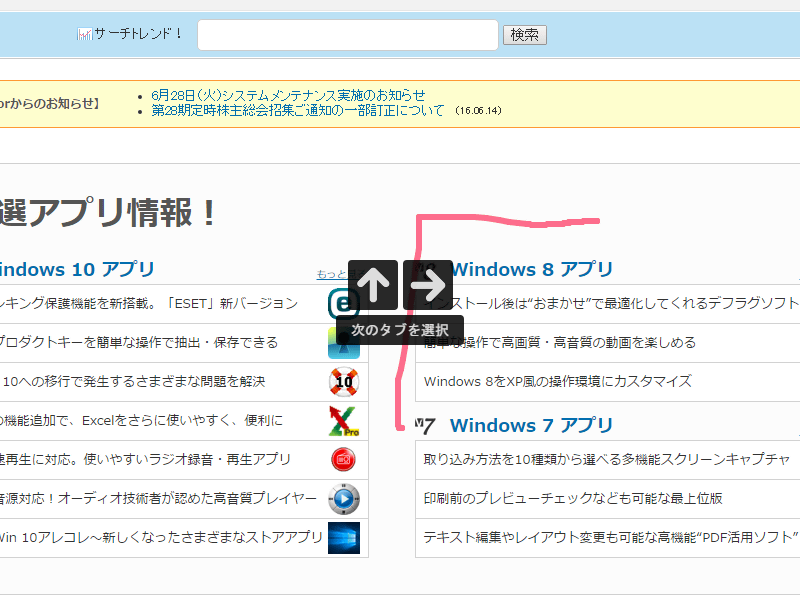Open the PDF活用ソフト article link

click(611, 537)
